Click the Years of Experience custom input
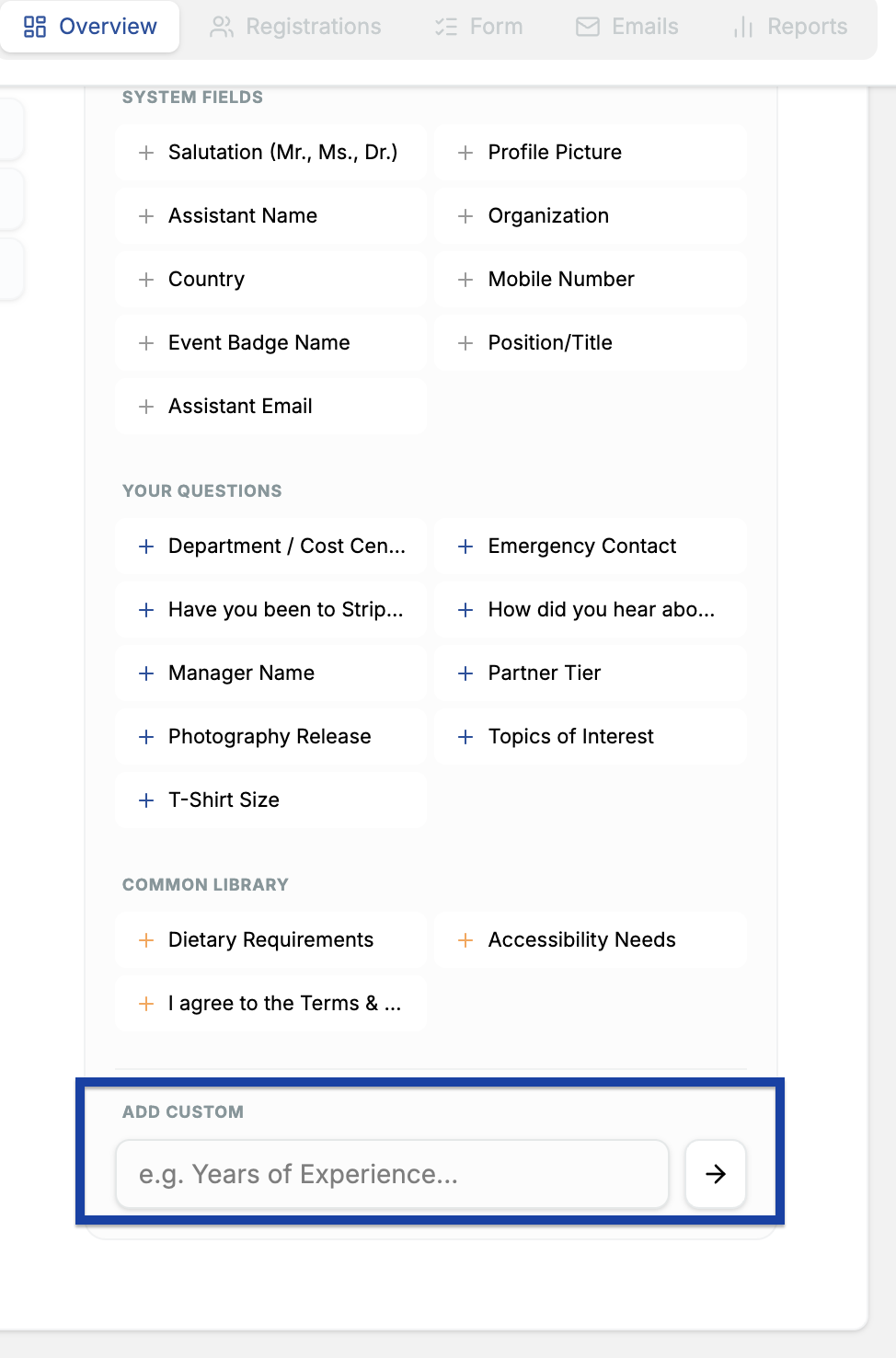 pos(392,1174)
